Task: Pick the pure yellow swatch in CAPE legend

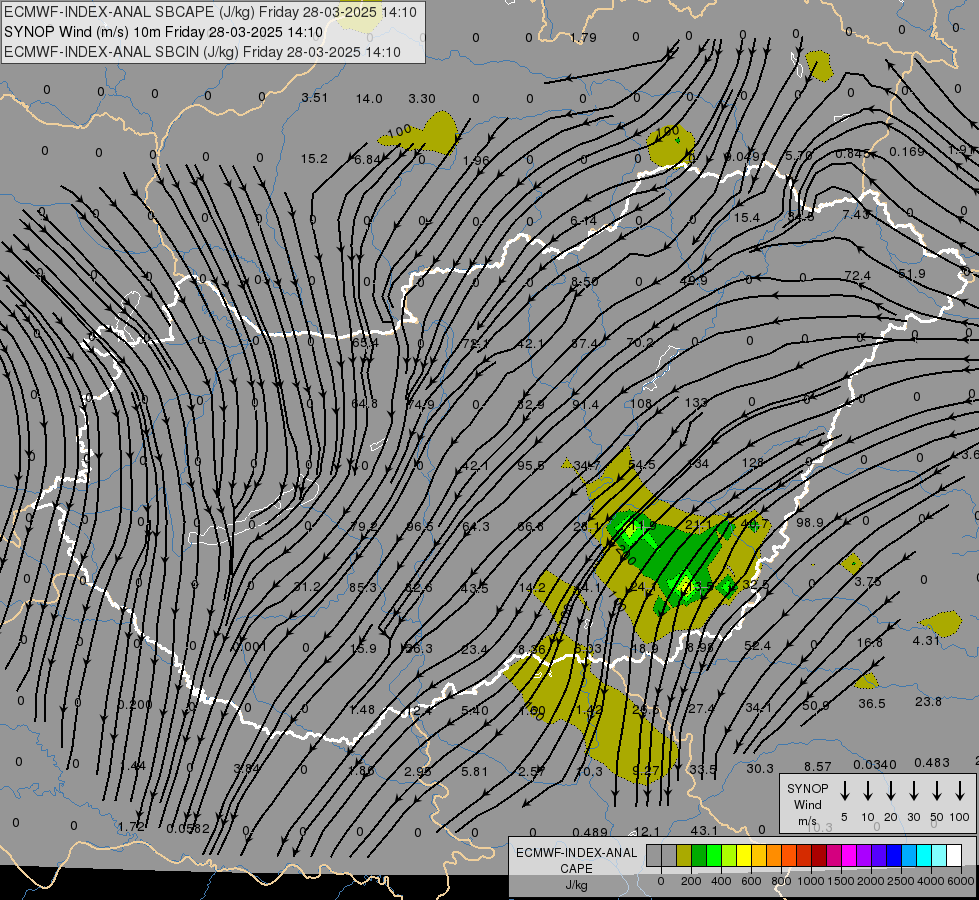Action: [x=744, y=855]
